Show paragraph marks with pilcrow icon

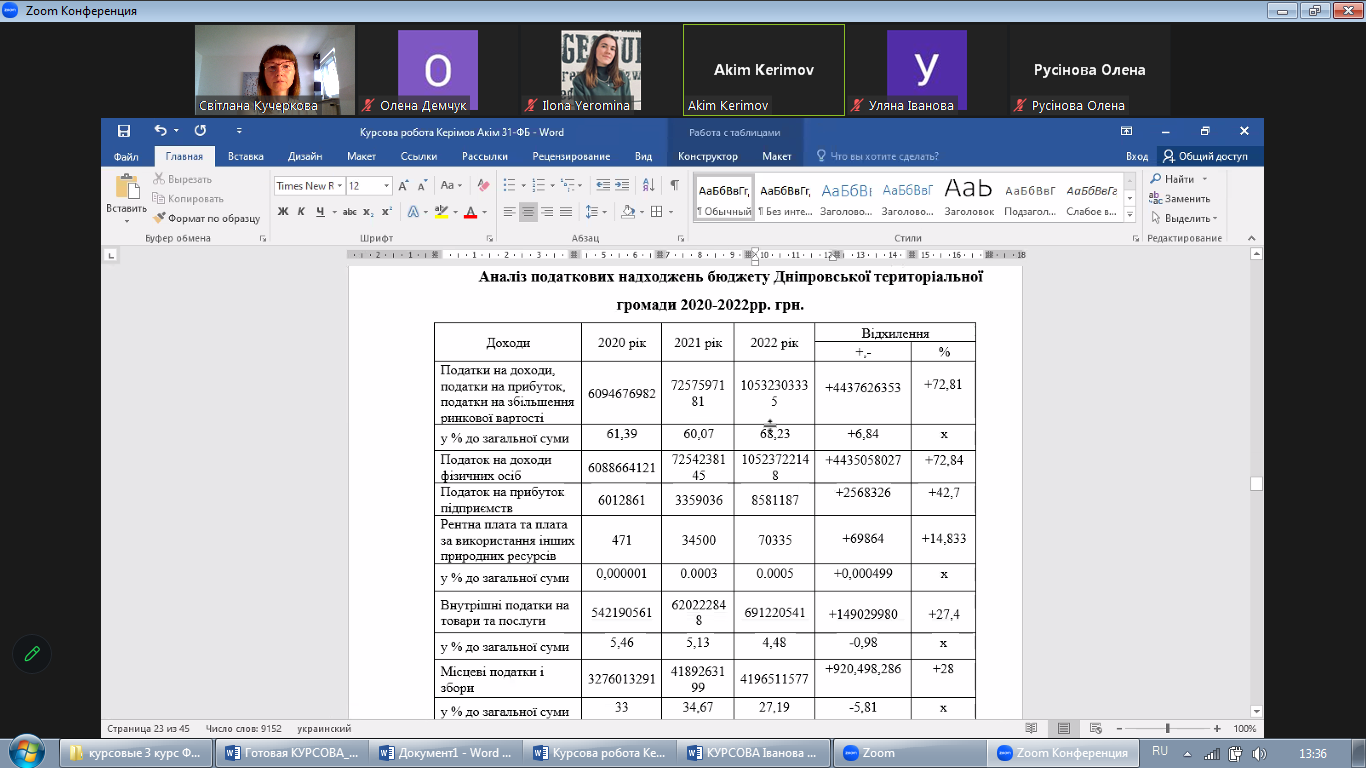coord(674,186)
